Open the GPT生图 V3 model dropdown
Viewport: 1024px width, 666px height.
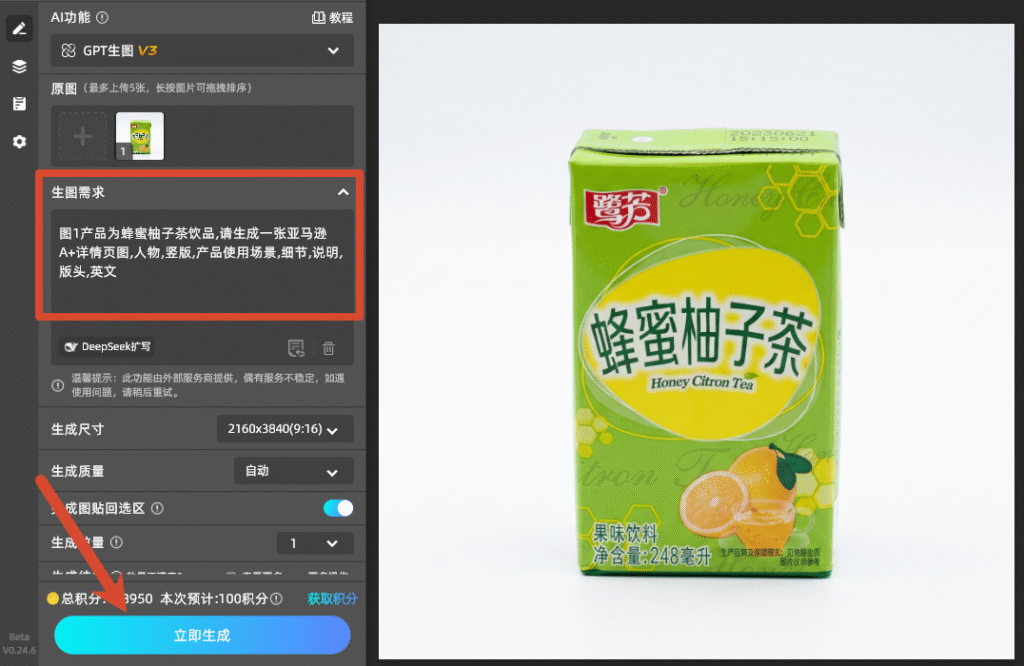202,50
